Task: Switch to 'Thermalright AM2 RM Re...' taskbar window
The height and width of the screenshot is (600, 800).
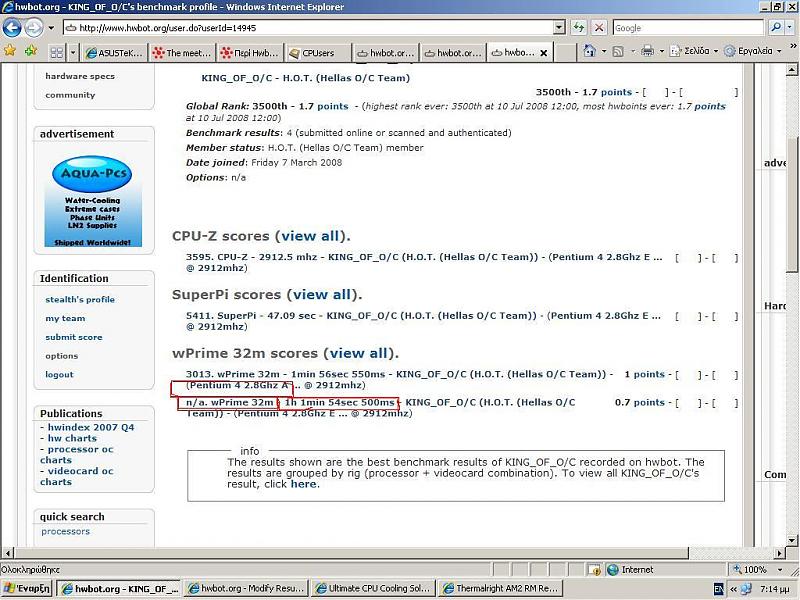Action: pyautogui.click(x=499, y=588)
